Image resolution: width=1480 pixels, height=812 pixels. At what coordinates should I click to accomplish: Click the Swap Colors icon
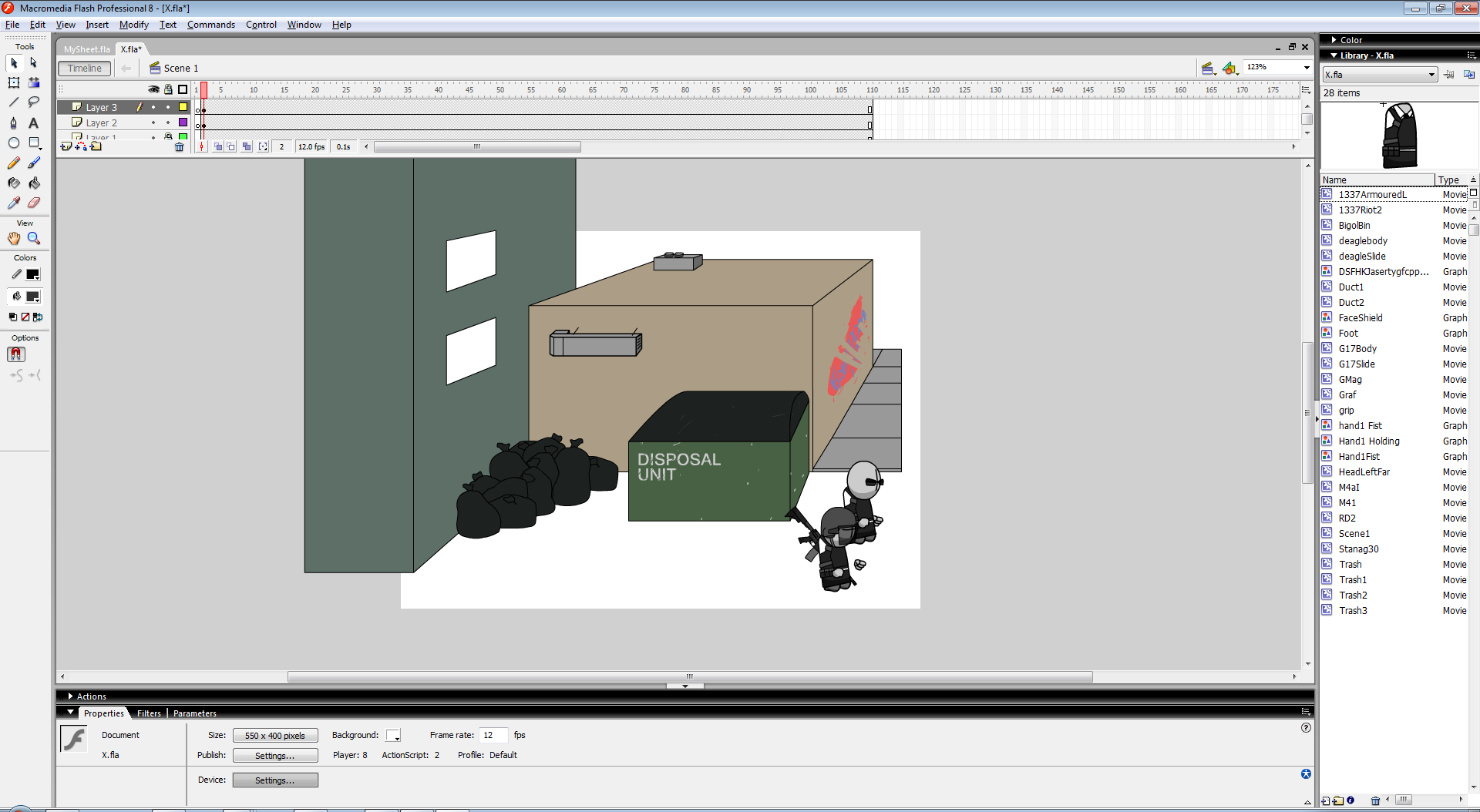tap(38, 317)
